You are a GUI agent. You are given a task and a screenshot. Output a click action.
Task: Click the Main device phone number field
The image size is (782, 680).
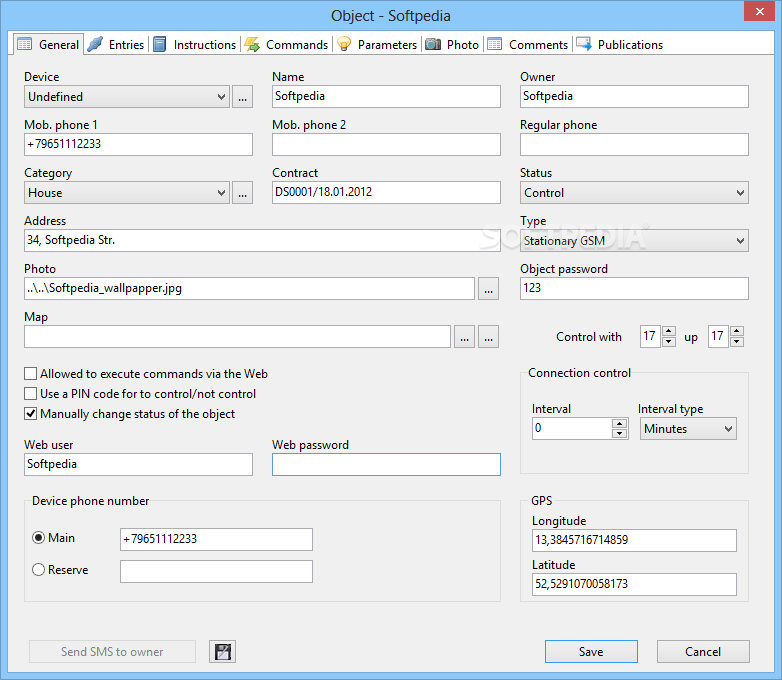tap(216, 539)
